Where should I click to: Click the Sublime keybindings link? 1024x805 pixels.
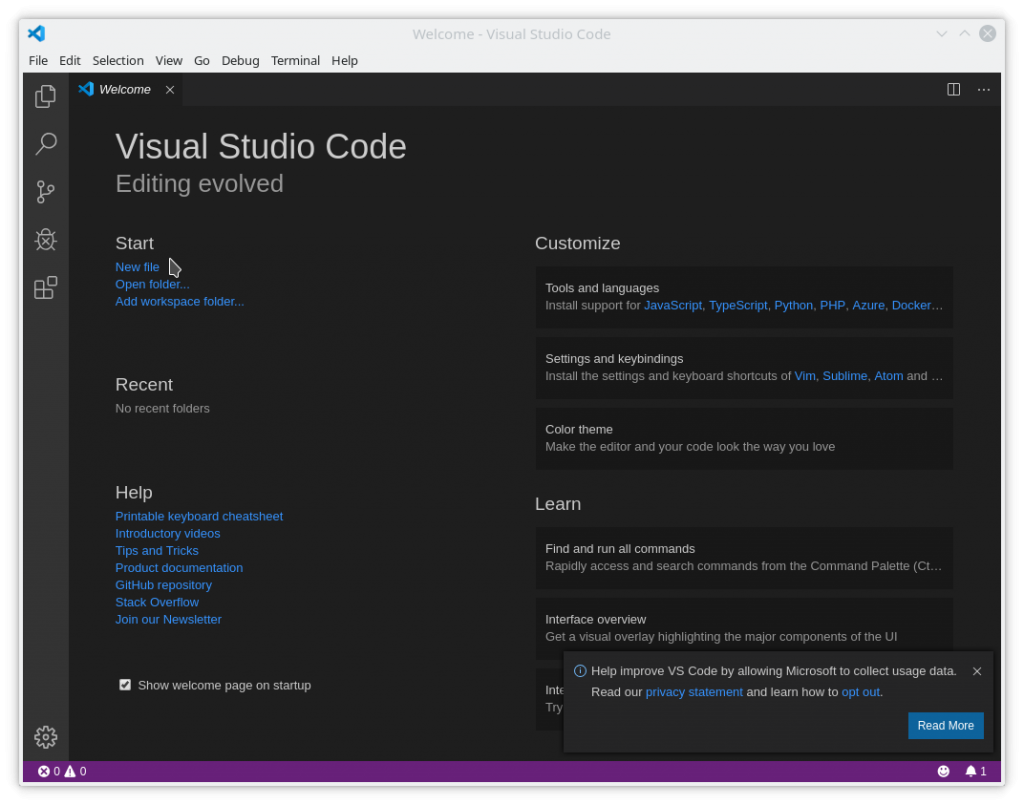844,376
